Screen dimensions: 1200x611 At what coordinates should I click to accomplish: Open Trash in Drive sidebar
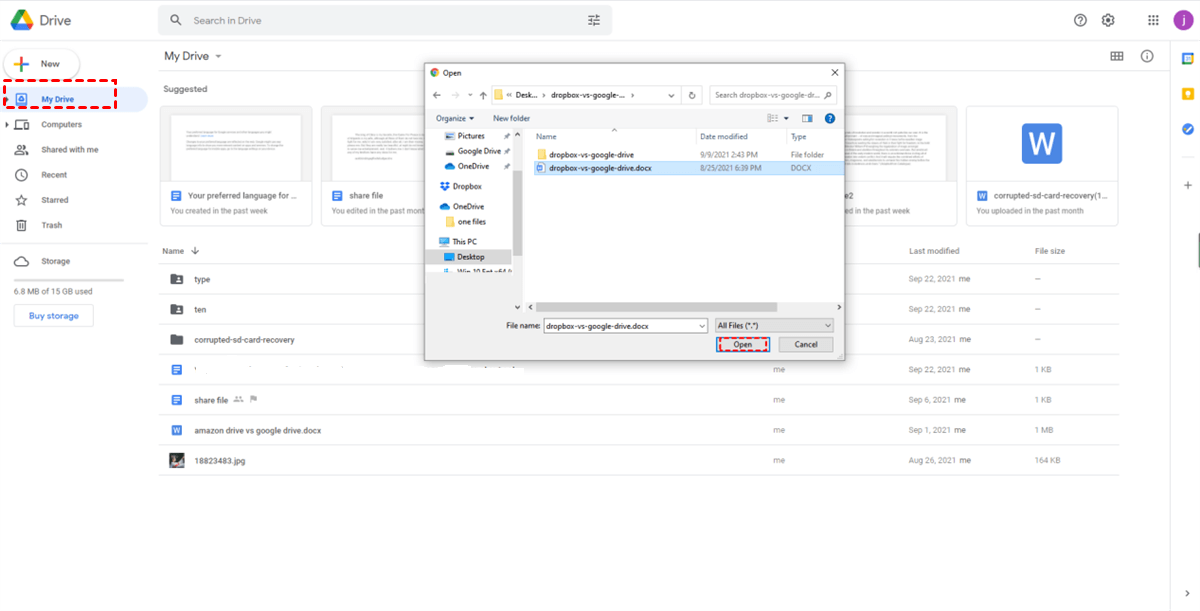[x=52, y=225]
